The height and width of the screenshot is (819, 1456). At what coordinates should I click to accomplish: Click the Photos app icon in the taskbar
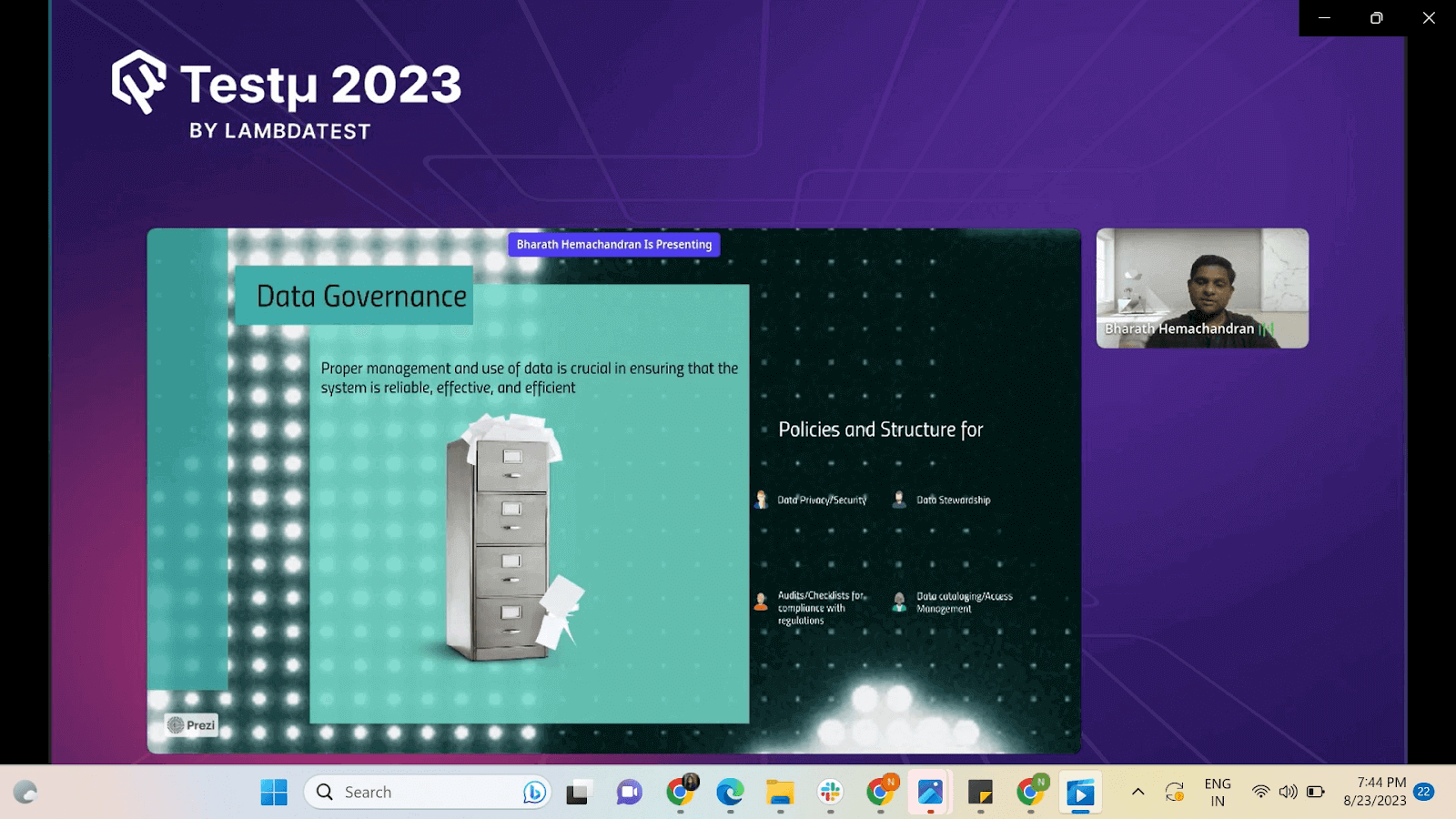coord(930,792)
